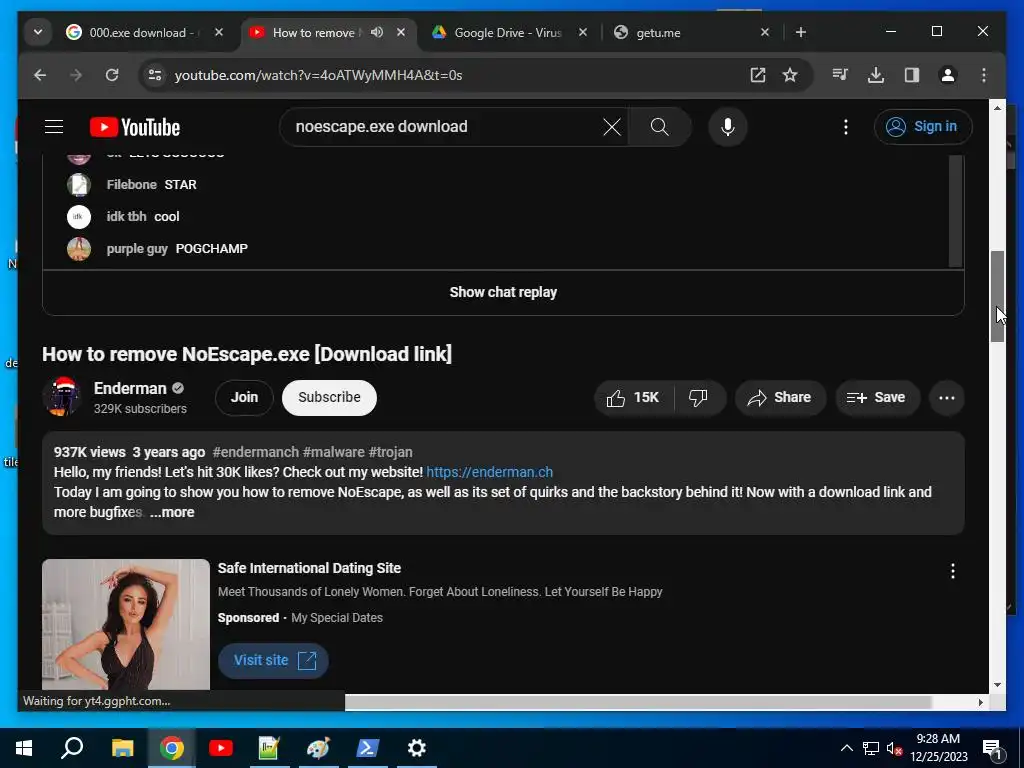Image resolution: width=1024 pixels, height=768 pixels.
Task: Click Visit site on the ad
Action: click(x=273, y=660)
